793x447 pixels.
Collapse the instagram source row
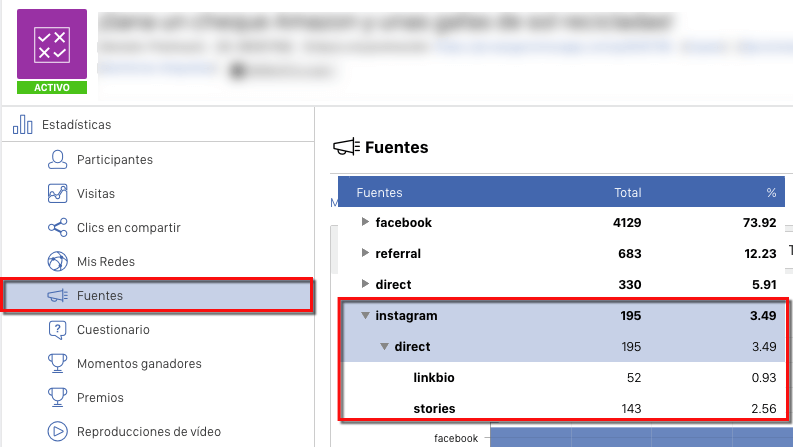[x=365, y=316]
